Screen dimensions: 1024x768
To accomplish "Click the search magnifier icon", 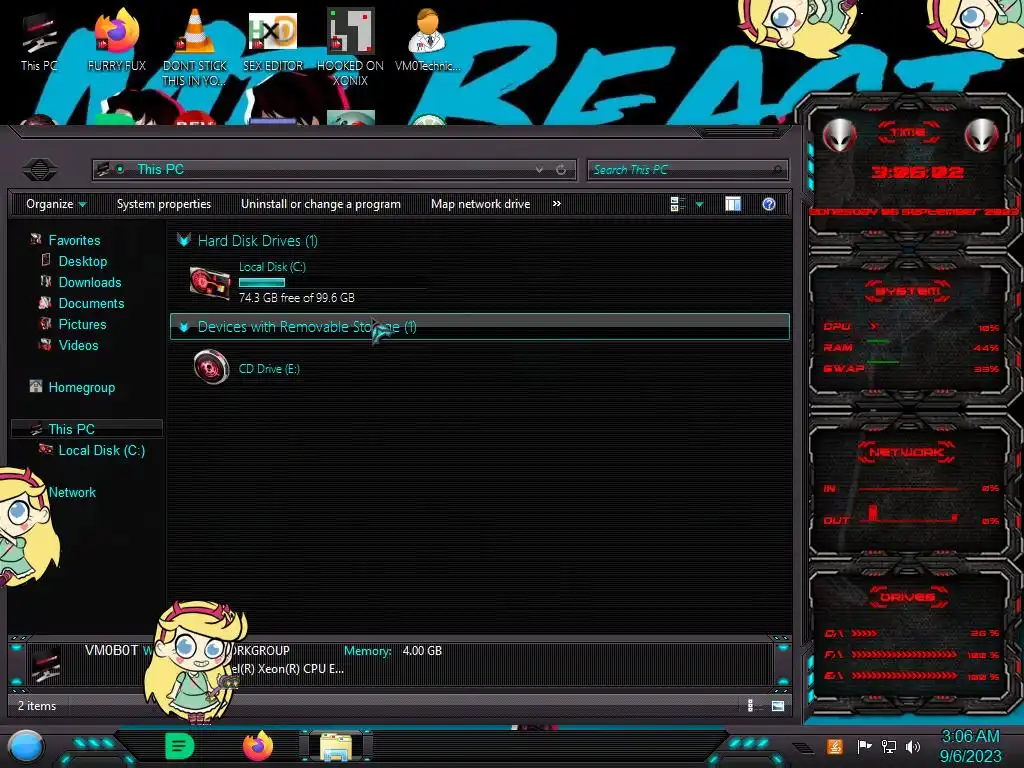I will coord(777,170).
